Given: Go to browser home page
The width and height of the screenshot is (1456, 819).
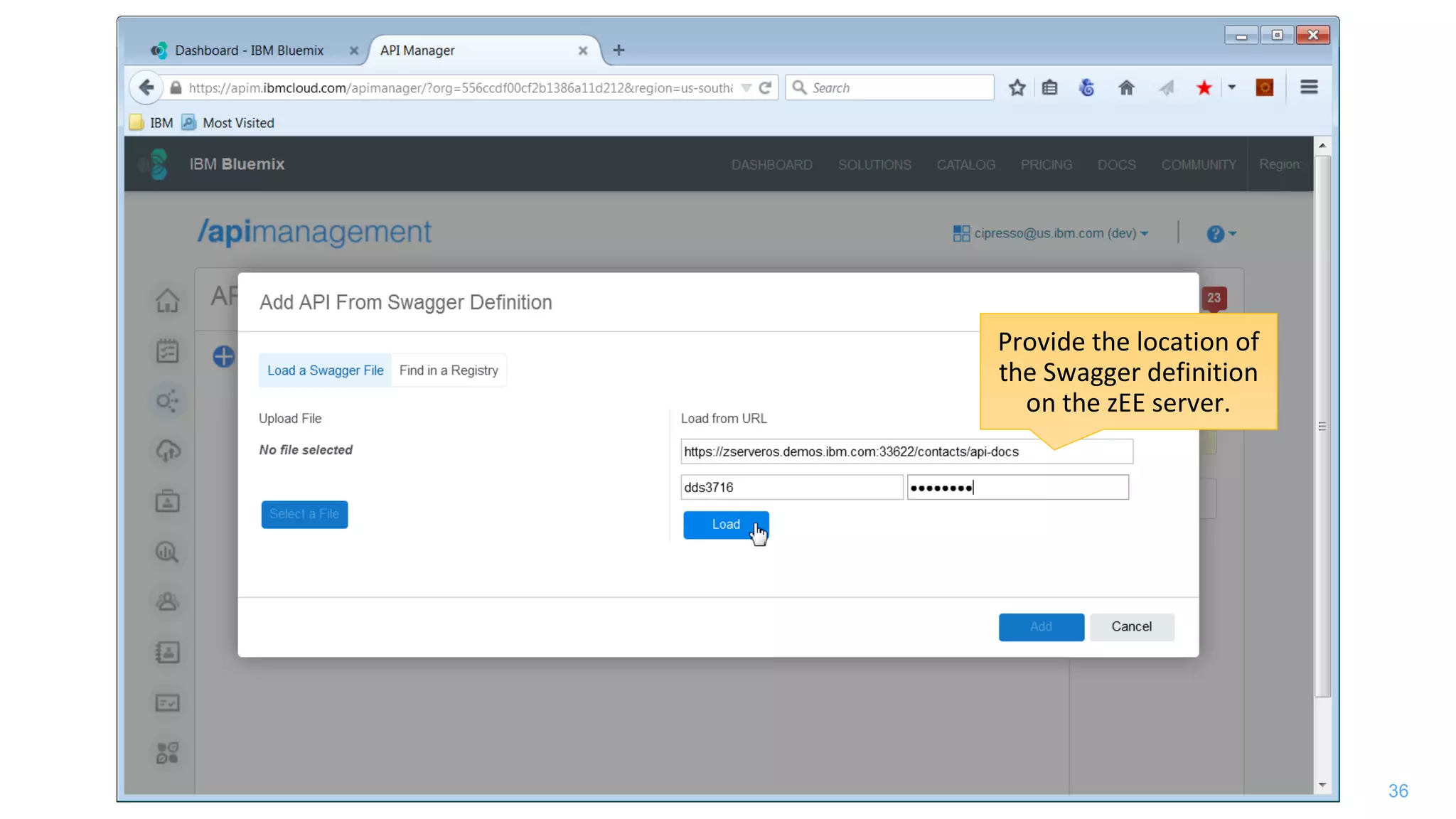Looking at the screenshot, I should click(x=1126, y=87).
